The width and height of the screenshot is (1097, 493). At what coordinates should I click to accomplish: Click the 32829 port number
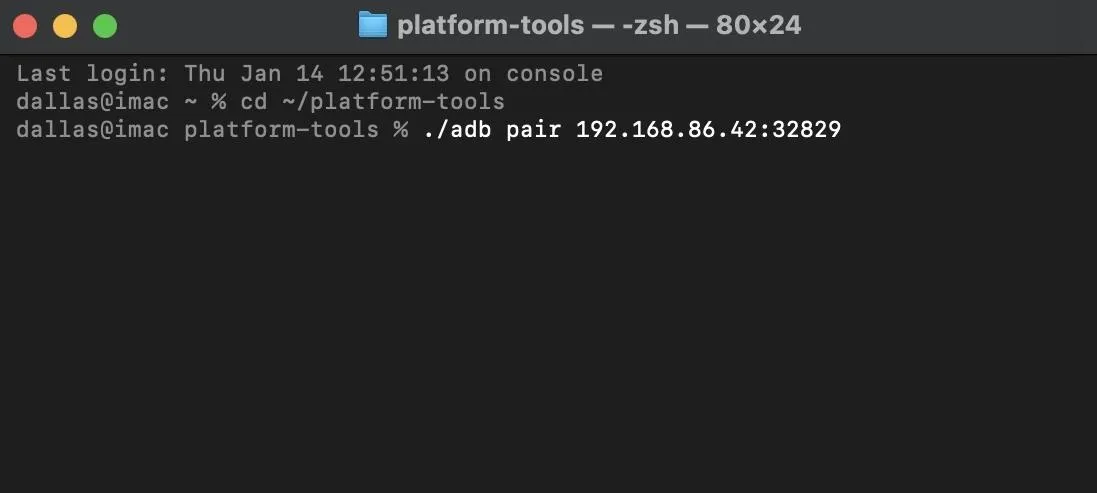click(806, 129)
